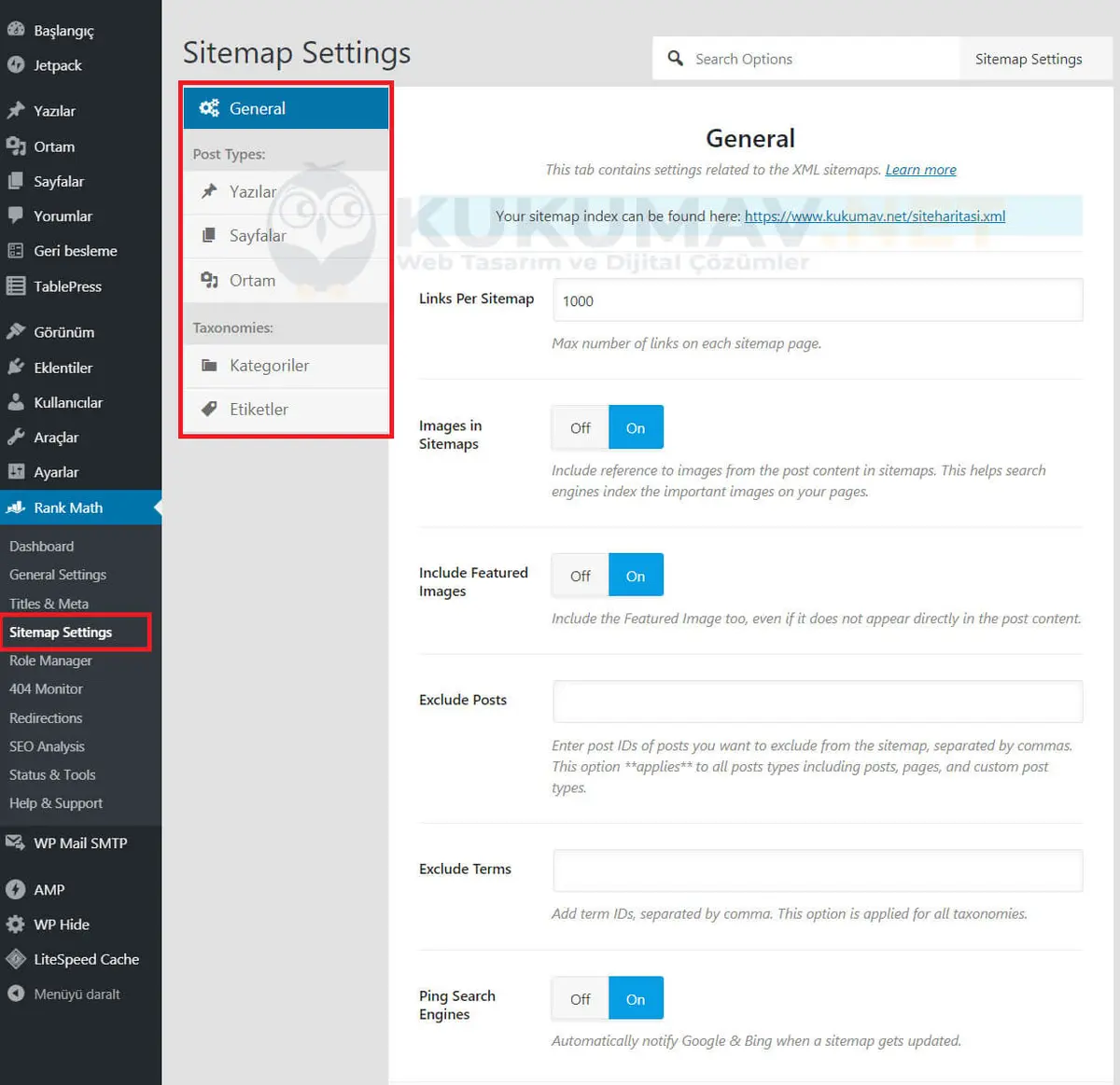Click the Geri besleme feedback icon
1120x1085 pixels.
(x=16, y=250)
